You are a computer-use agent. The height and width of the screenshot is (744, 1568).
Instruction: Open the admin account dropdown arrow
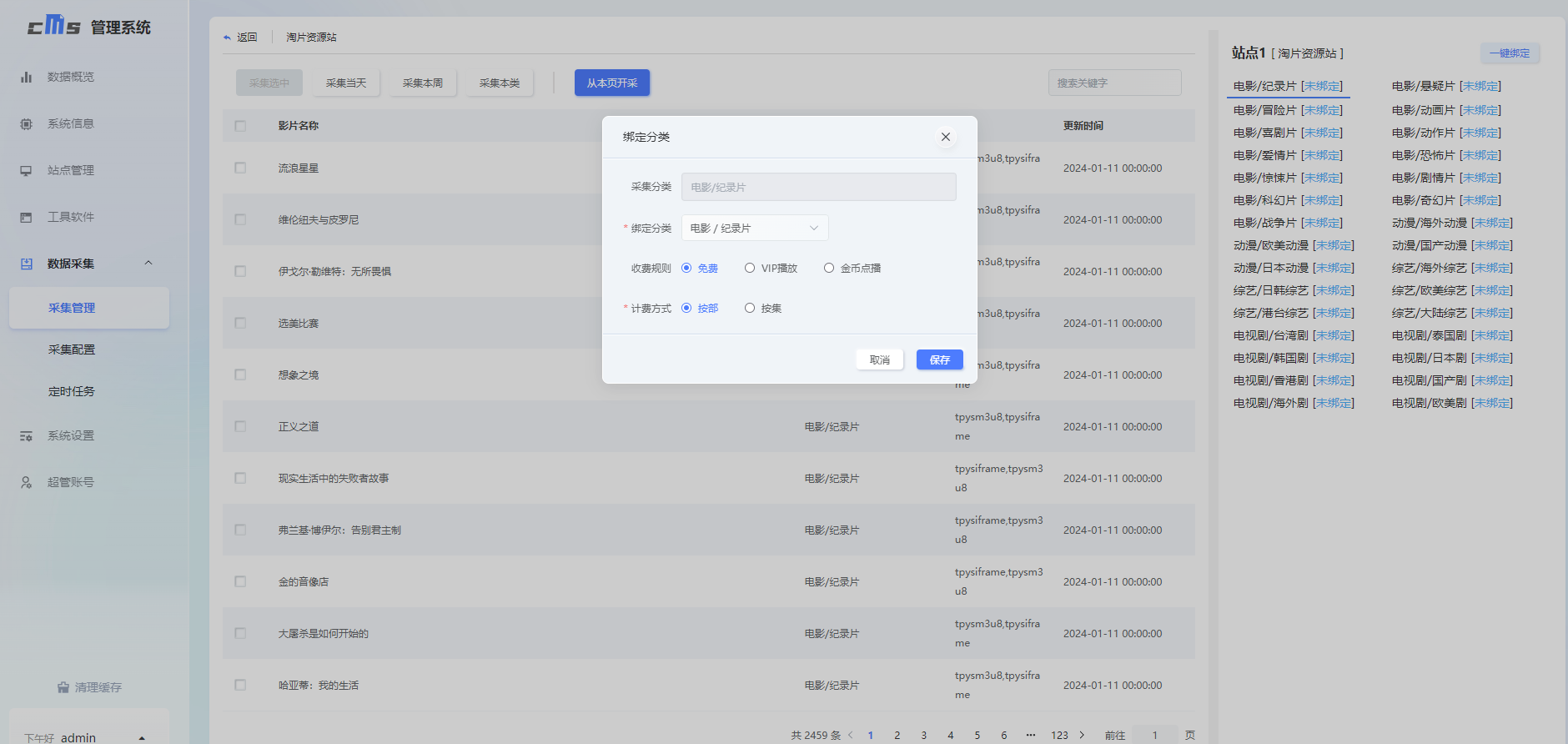click(x=142, y=738)
